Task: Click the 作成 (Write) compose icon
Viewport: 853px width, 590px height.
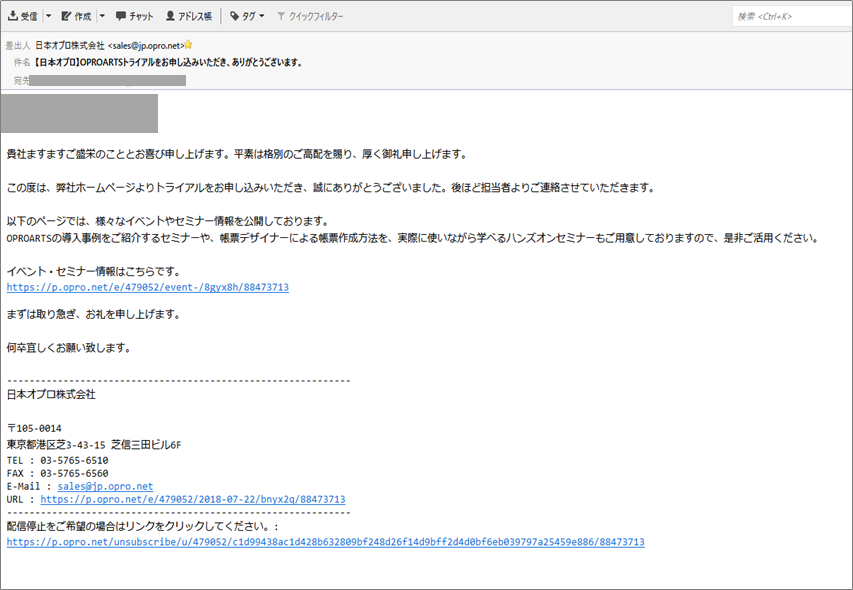Action: tap(66, 16)
